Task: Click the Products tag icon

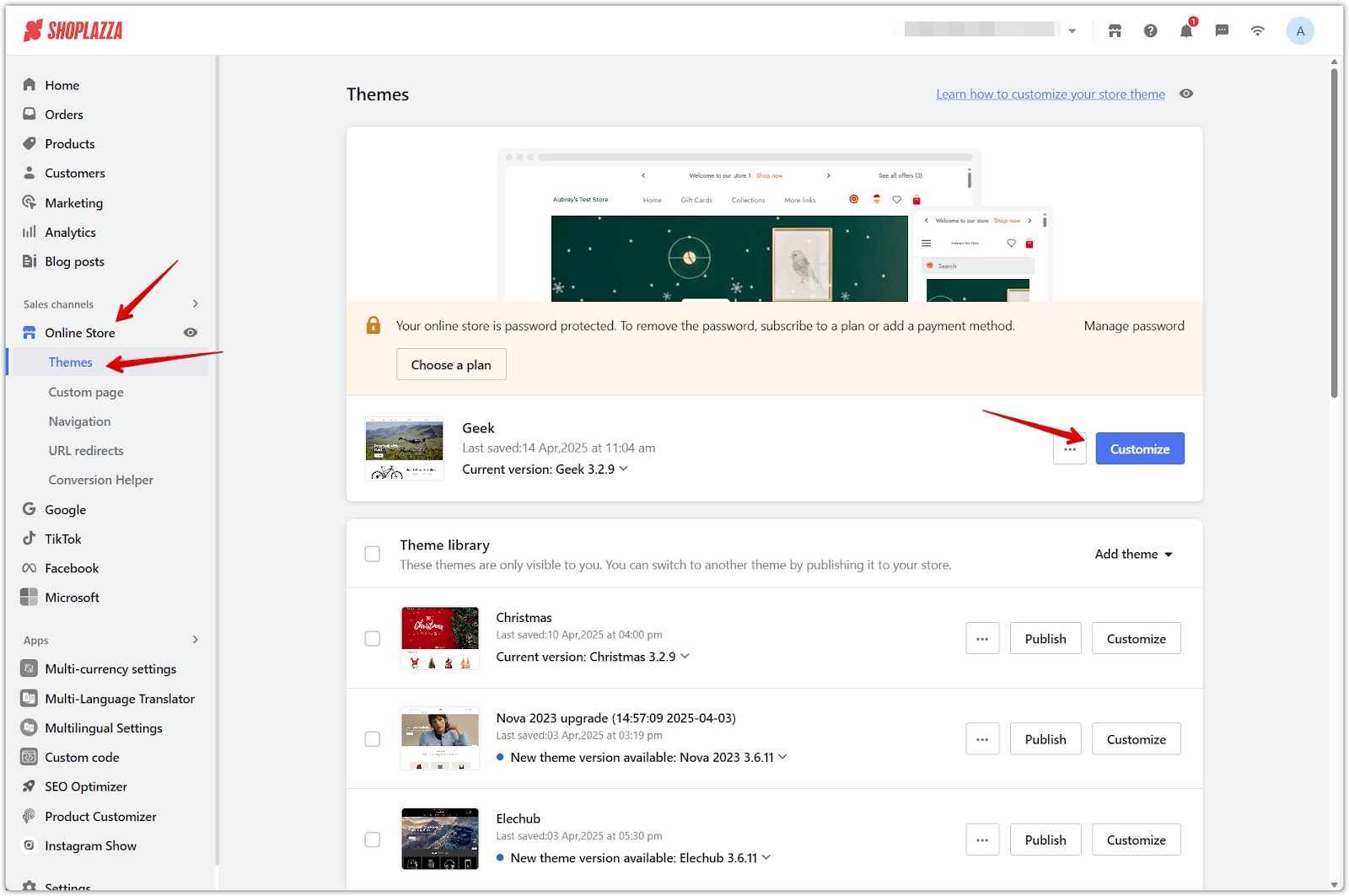Action: coord(30,143)
